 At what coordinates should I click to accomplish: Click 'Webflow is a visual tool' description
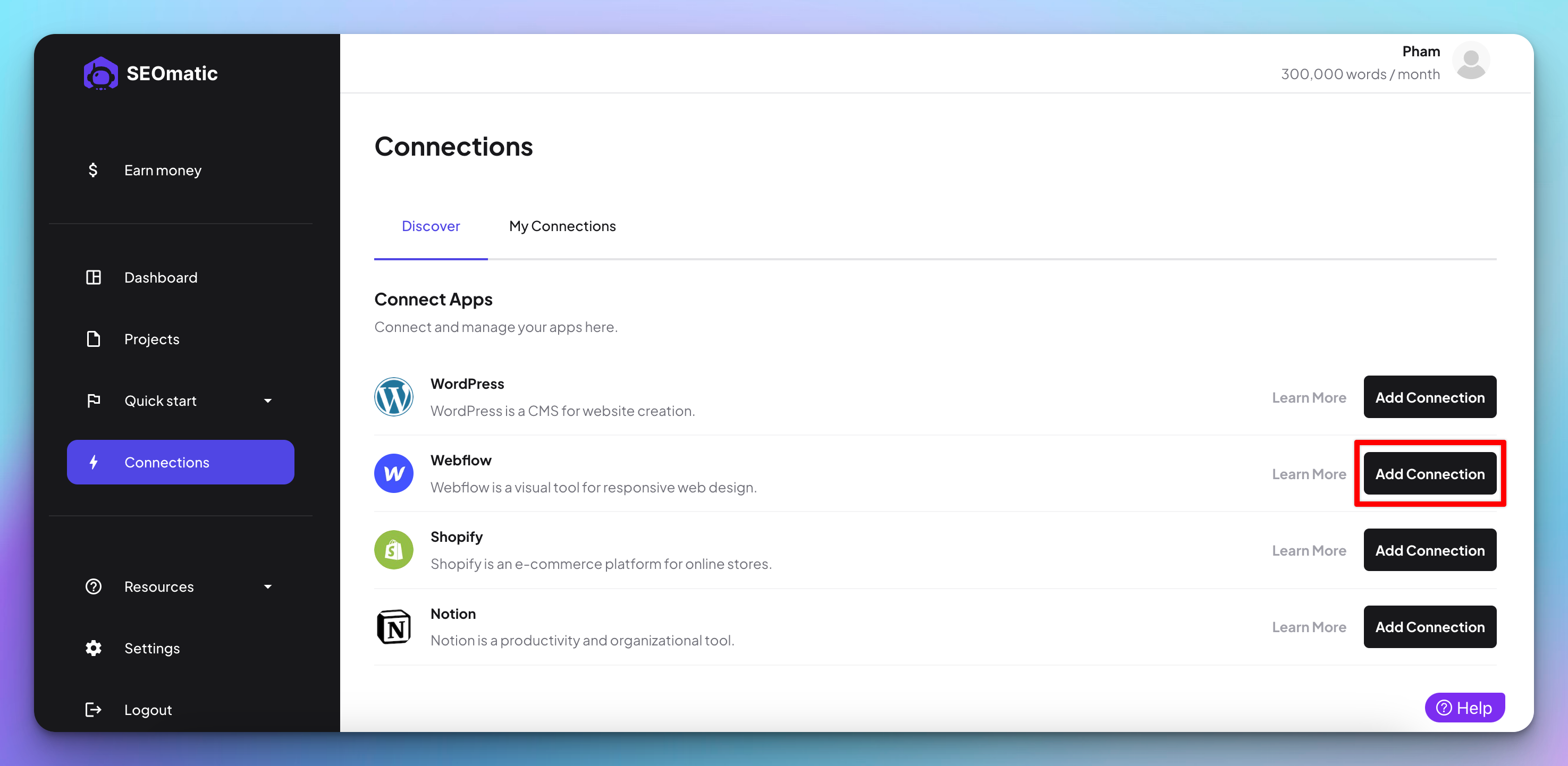tap(594, 488)
